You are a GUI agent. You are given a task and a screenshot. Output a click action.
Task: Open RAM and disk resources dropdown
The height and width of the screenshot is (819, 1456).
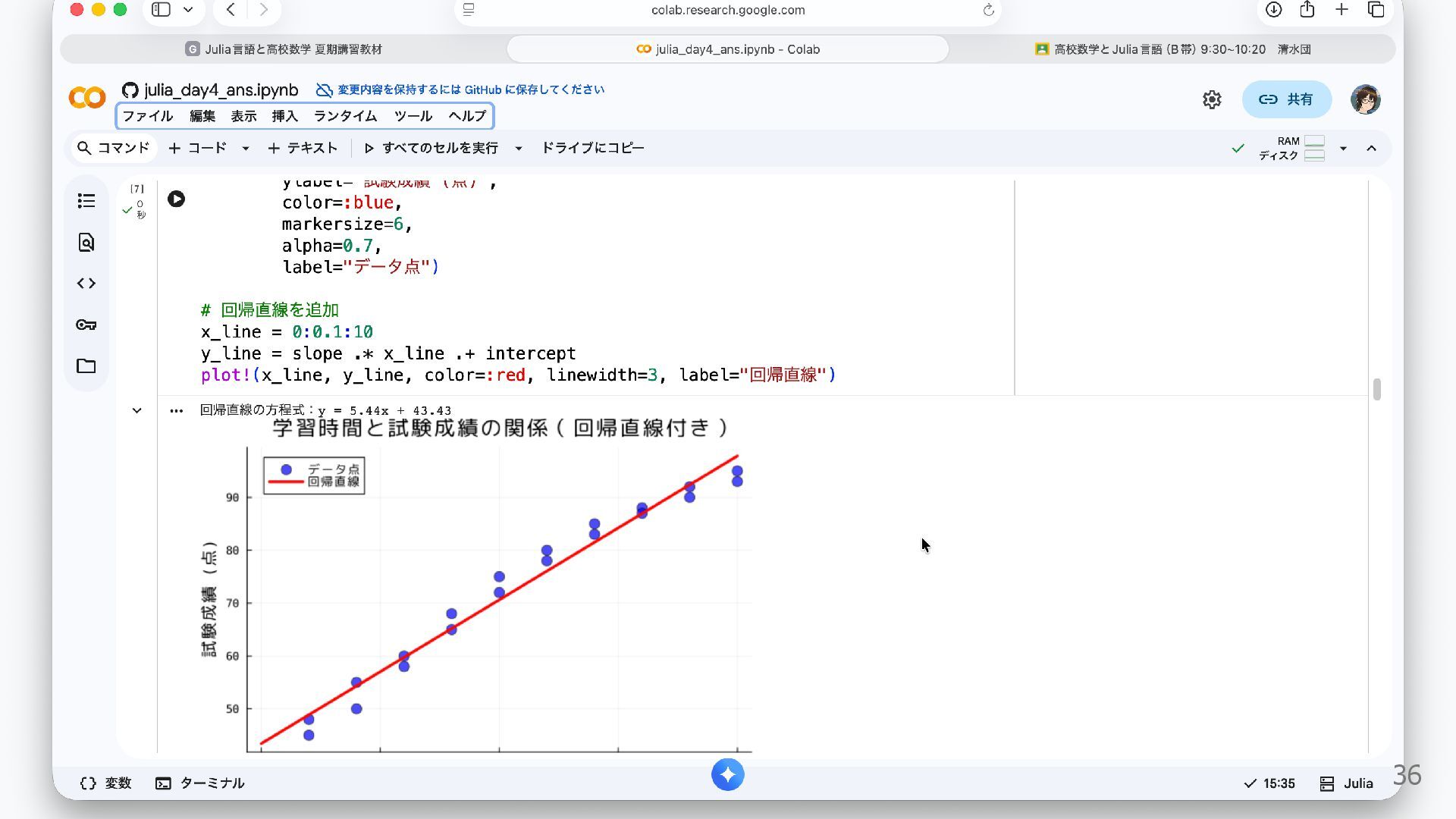(x=1343, y=149)
